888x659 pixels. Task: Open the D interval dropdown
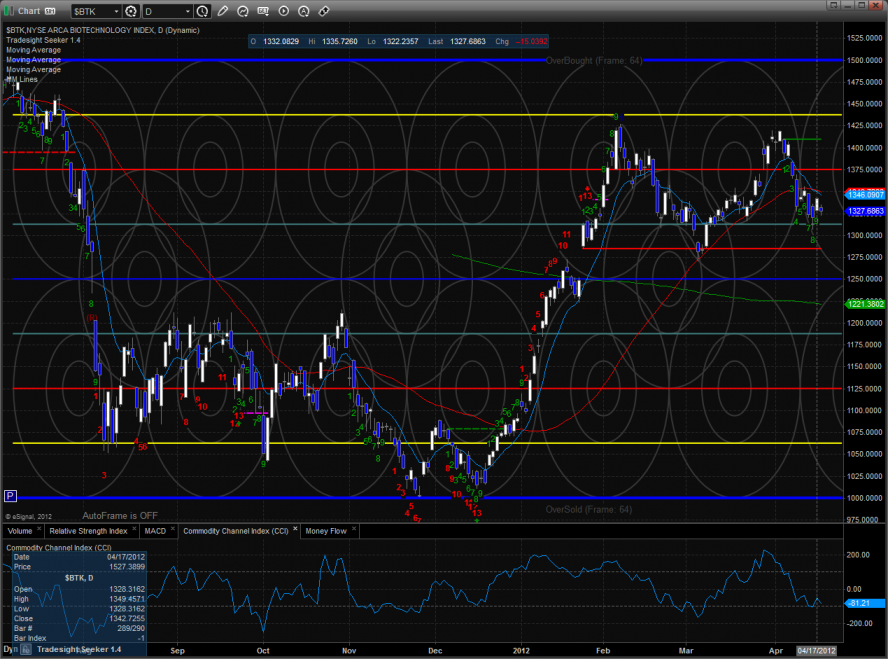coord(189,11)
